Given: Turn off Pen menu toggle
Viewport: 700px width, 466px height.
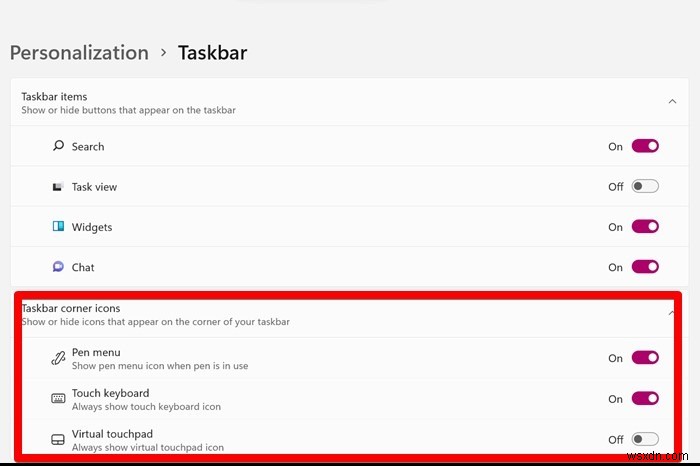Looking at the screenshot, I should tap(645, 358).
